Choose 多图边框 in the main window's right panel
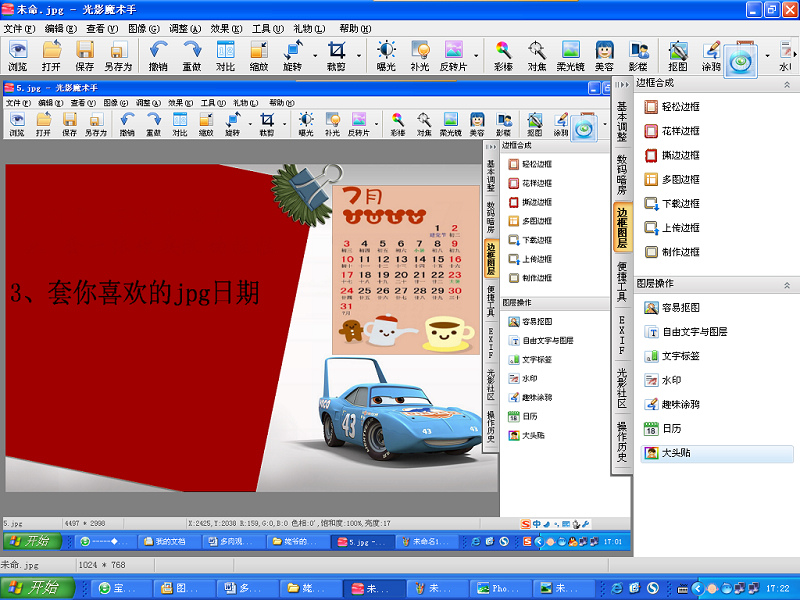The height and width of the screenshot is (600, 800). 672,180
